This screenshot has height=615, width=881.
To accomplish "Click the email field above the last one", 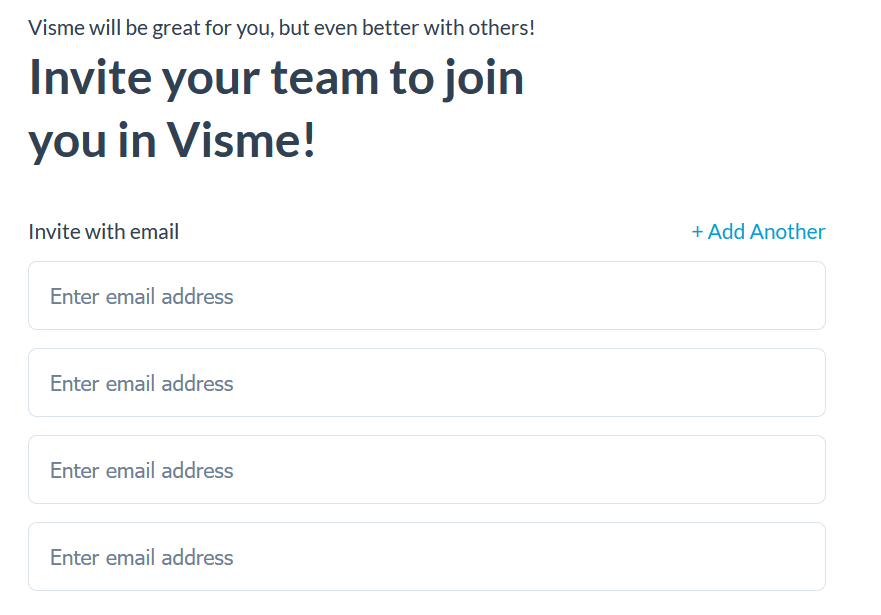I will pyautogui.click(x=427, y=470).
